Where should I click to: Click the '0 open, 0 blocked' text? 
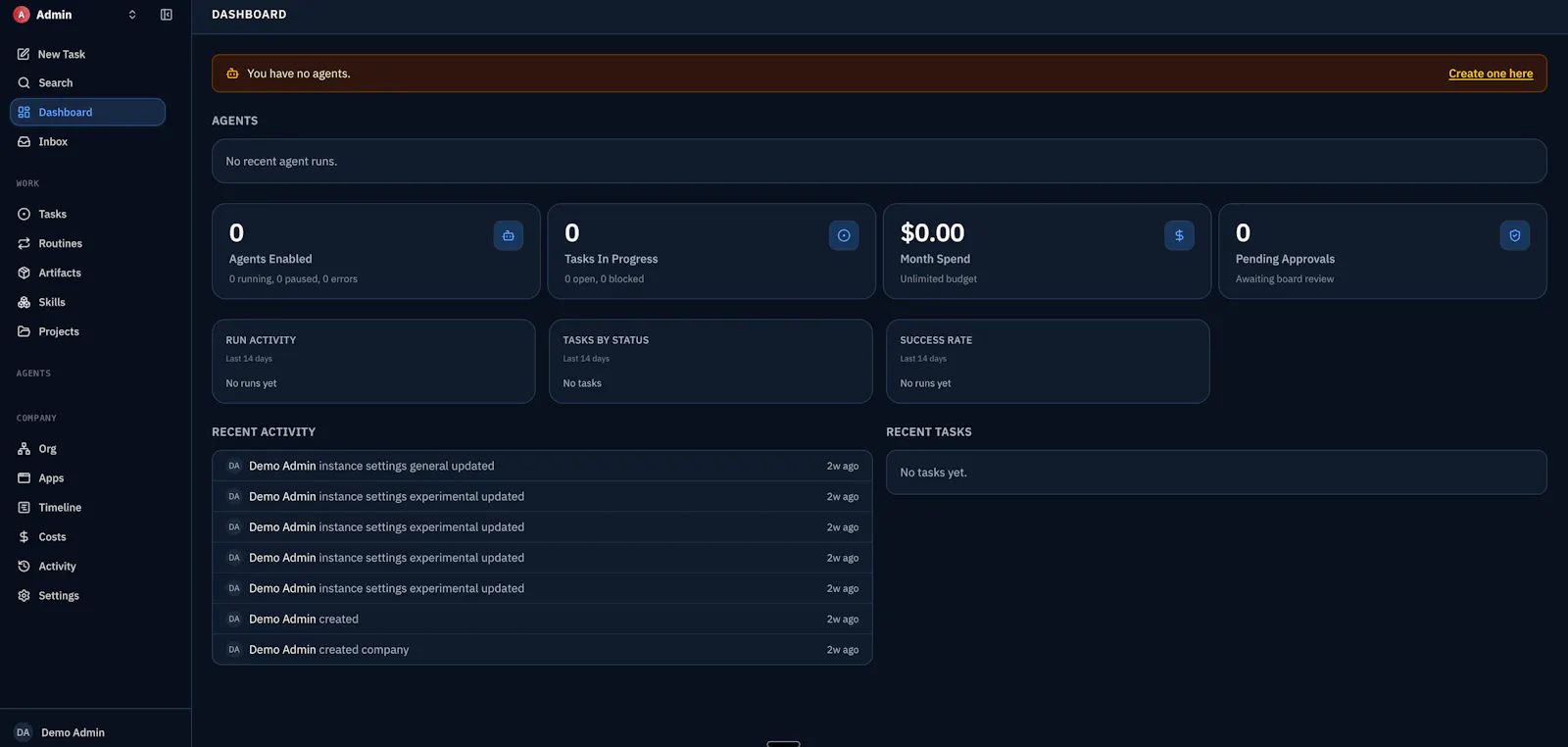604,279
